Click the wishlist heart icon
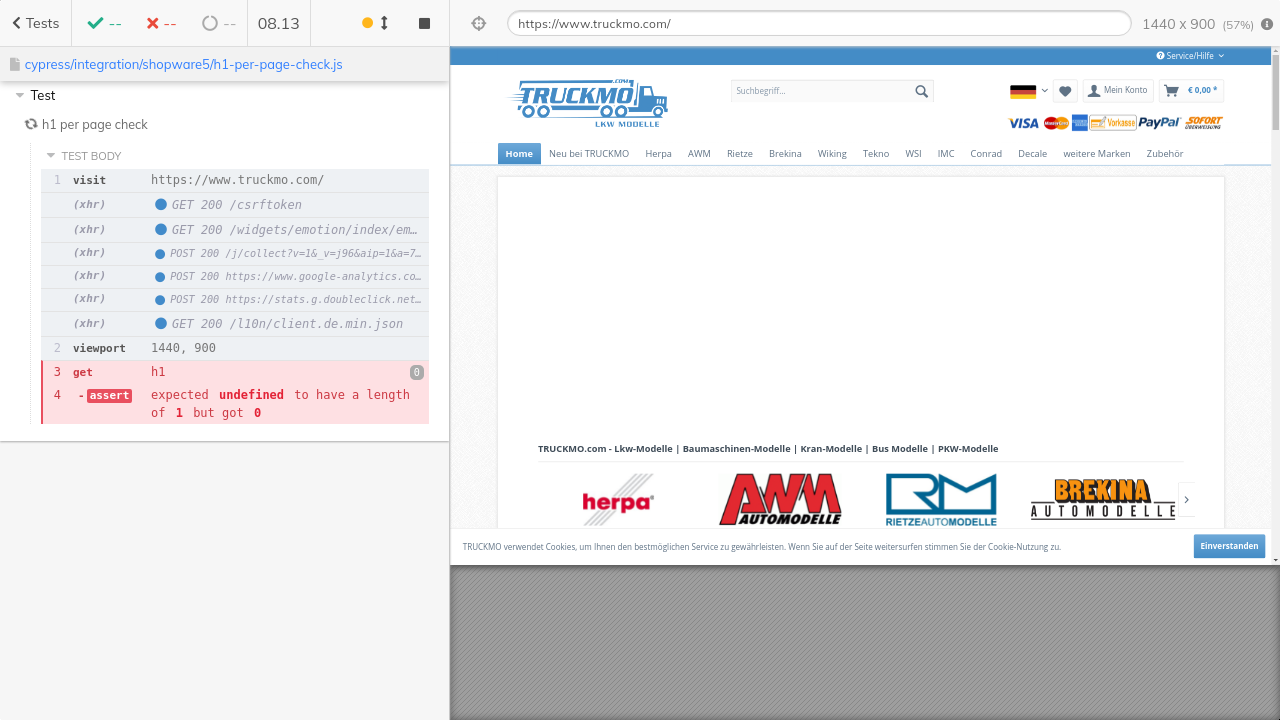The height and width of the screenshot is (720, 1280). 1065,91
